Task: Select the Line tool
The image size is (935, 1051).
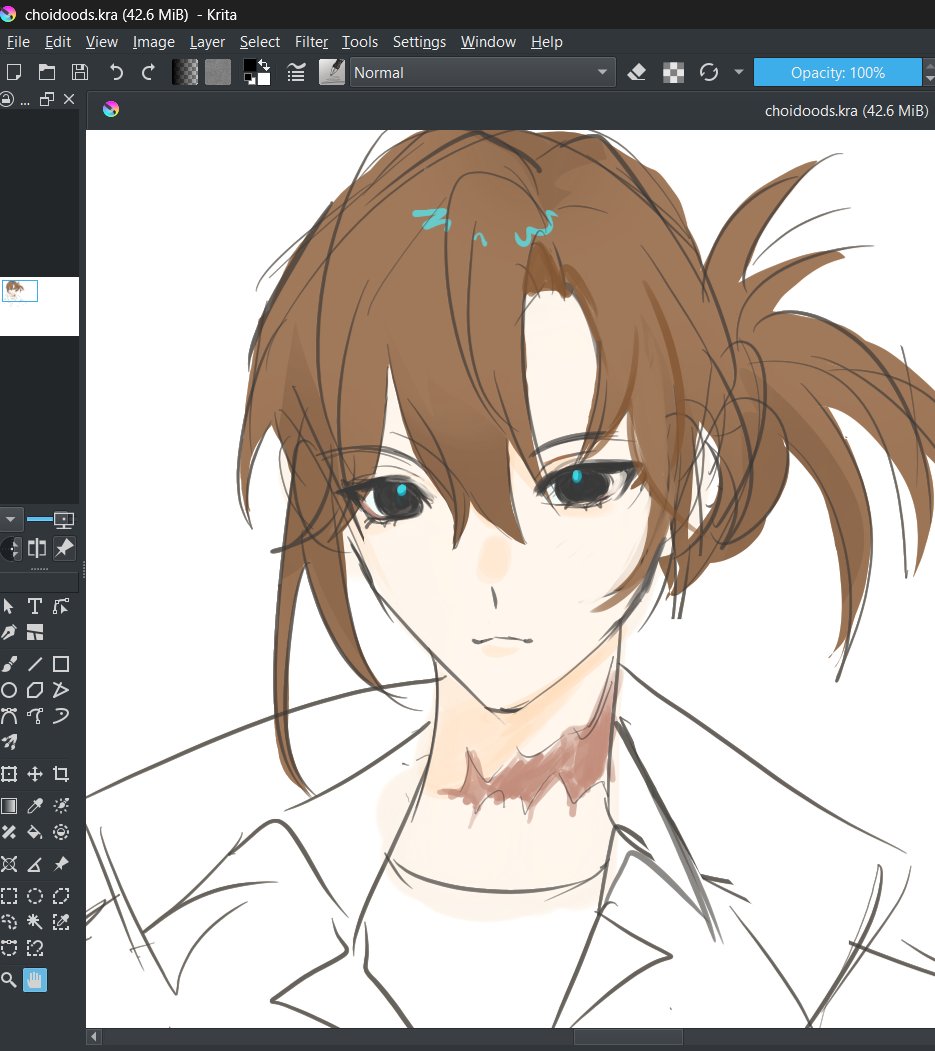Action: [35, 664]
